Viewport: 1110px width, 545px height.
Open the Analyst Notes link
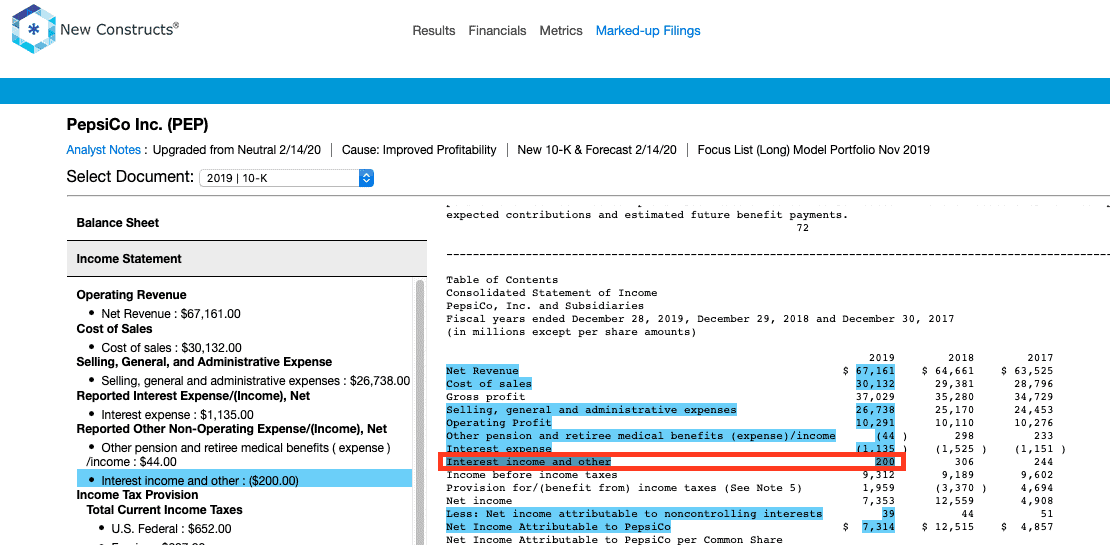pyautogui.click(x=103, y=150)
